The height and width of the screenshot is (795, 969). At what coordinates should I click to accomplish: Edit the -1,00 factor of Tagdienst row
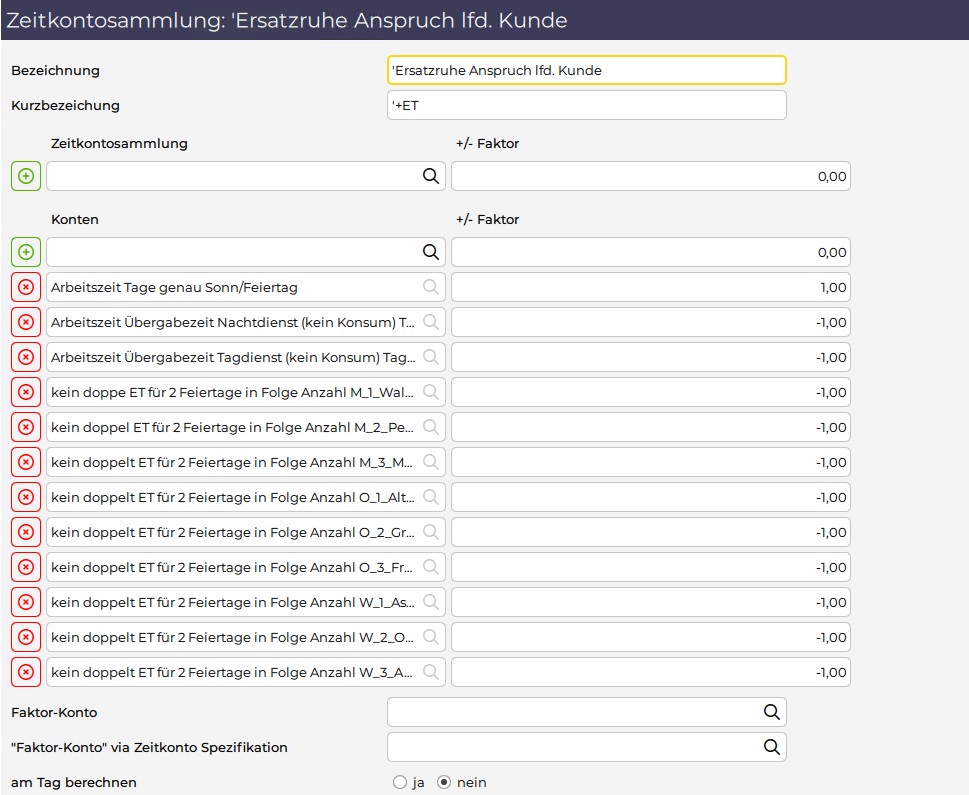coord(651,357)
